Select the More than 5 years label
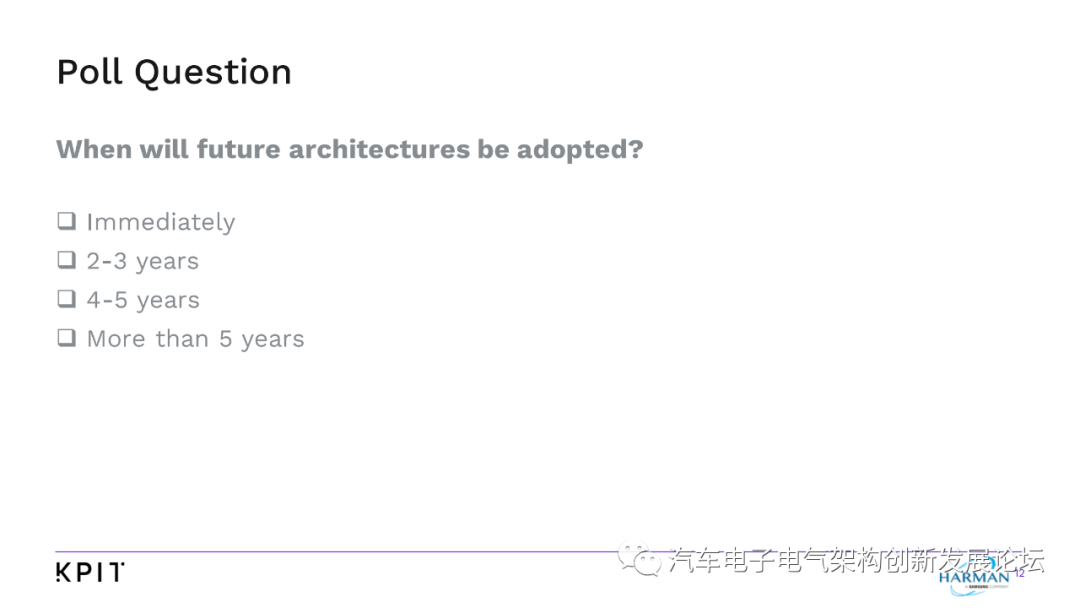This screenshot has width=1080, height=608. tap(196, 339)
